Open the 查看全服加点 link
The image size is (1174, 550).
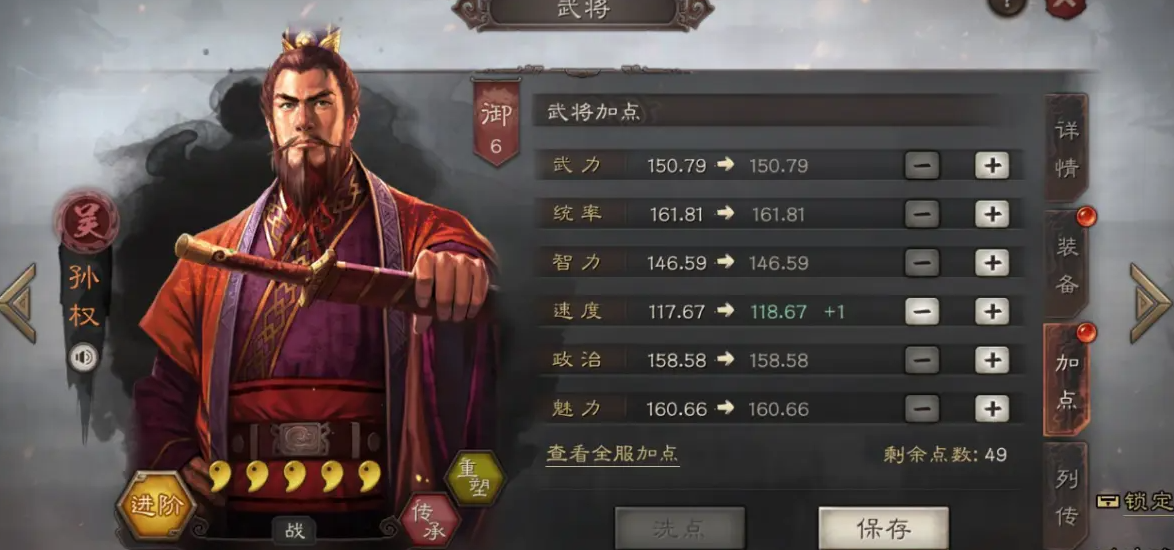[612, 453]
